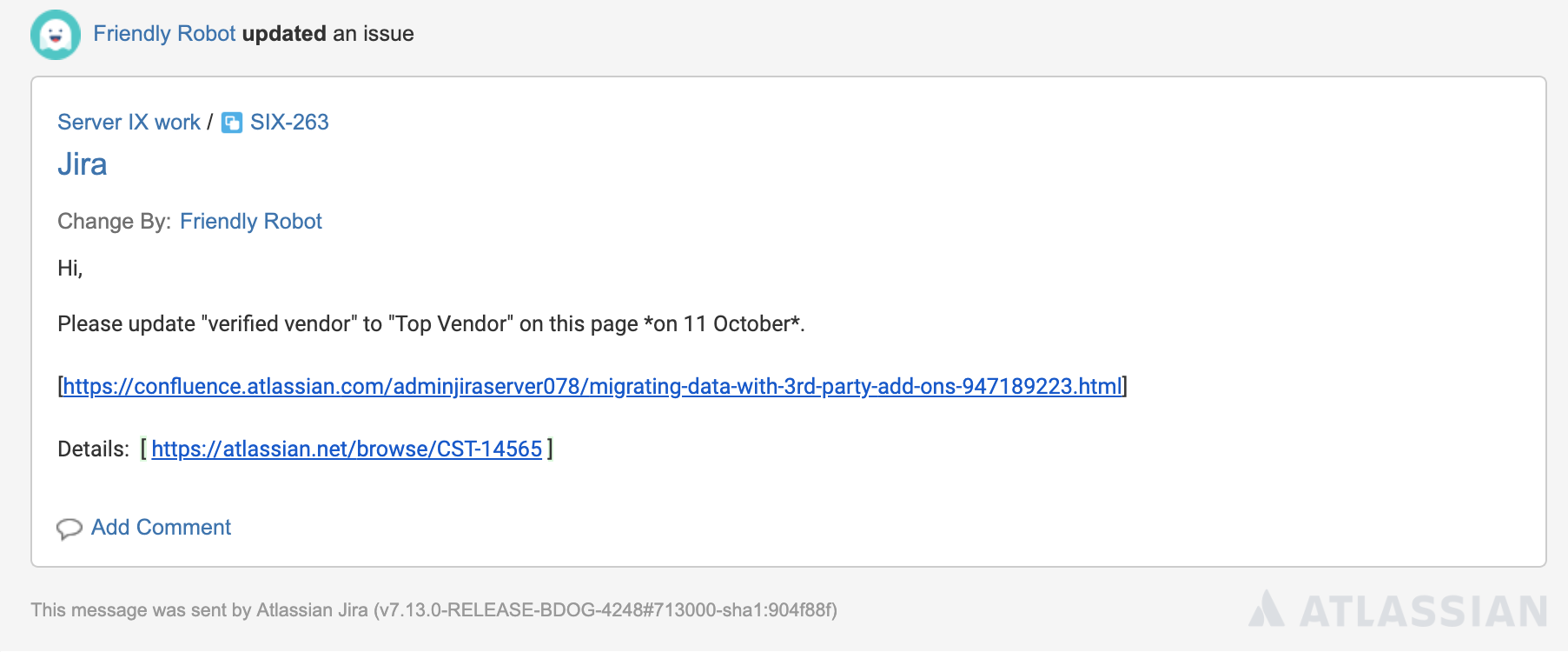Click the Atlassian triangle logo mark
This screenshot has width=1568, height=652.
coord(1266,609)
